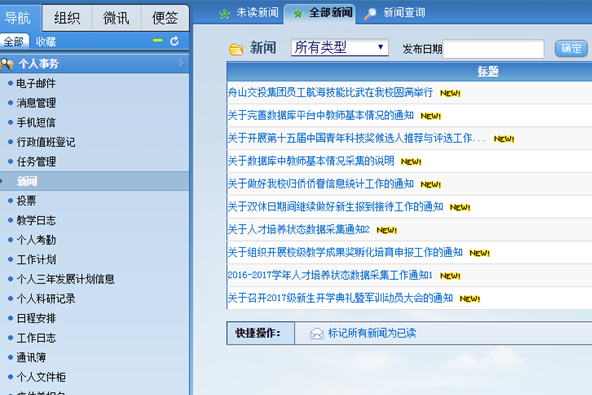
Task: Switch to the 微讯 tab
Action: [x=116, y=18]
